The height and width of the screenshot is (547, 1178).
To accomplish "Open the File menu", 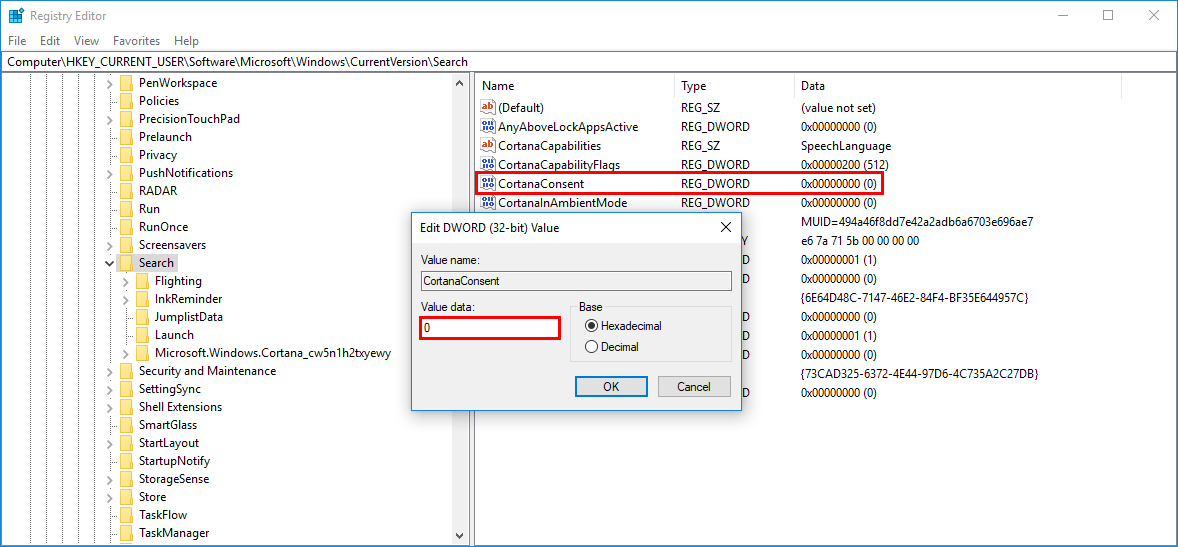I will [17, 41].
